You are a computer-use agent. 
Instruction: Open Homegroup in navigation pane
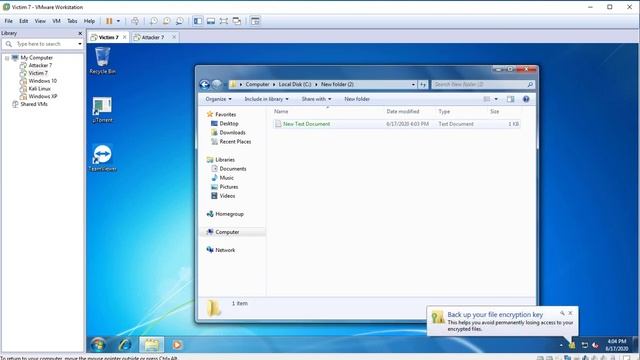(x=225, y=214)
